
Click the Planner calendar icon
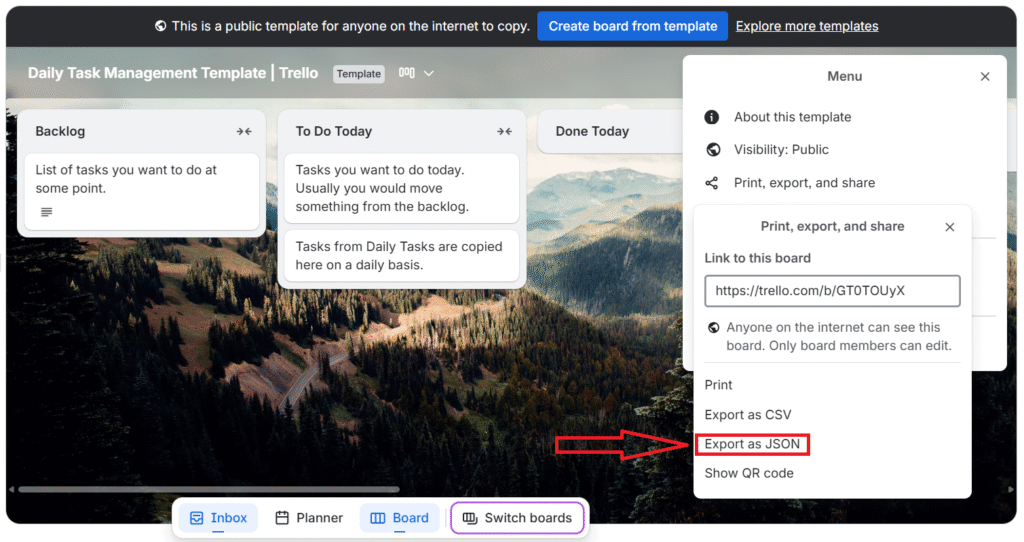point(282,518)
